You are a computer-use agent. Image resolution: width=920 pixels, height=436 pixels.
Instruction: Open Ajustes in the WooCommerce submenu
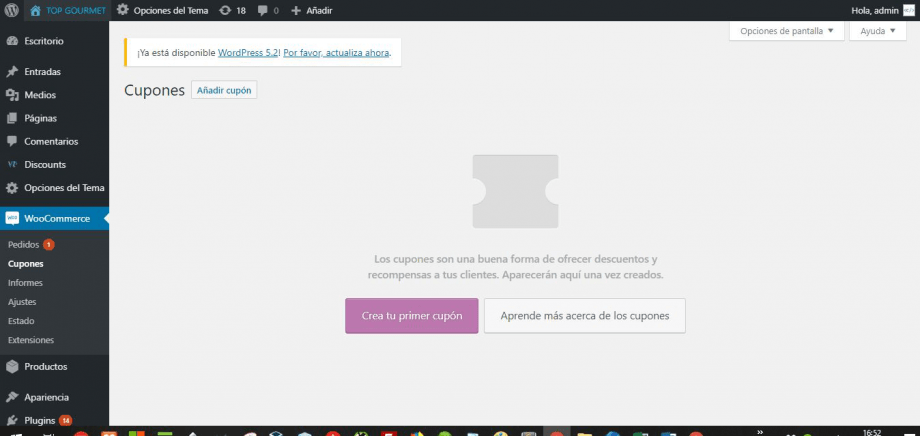point(22,302)
